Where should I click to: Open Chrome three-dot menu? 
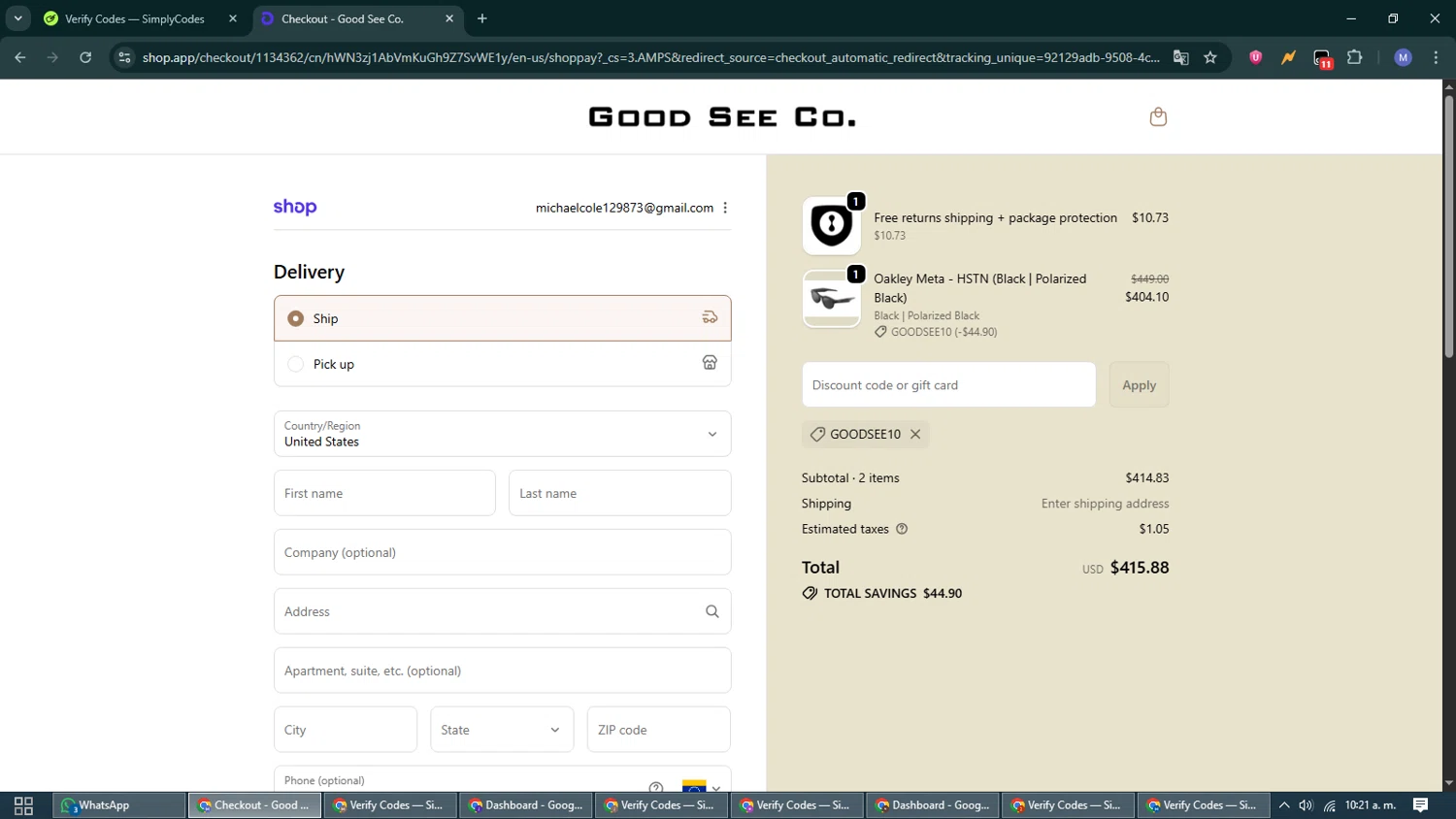(x=1436, y=57)
